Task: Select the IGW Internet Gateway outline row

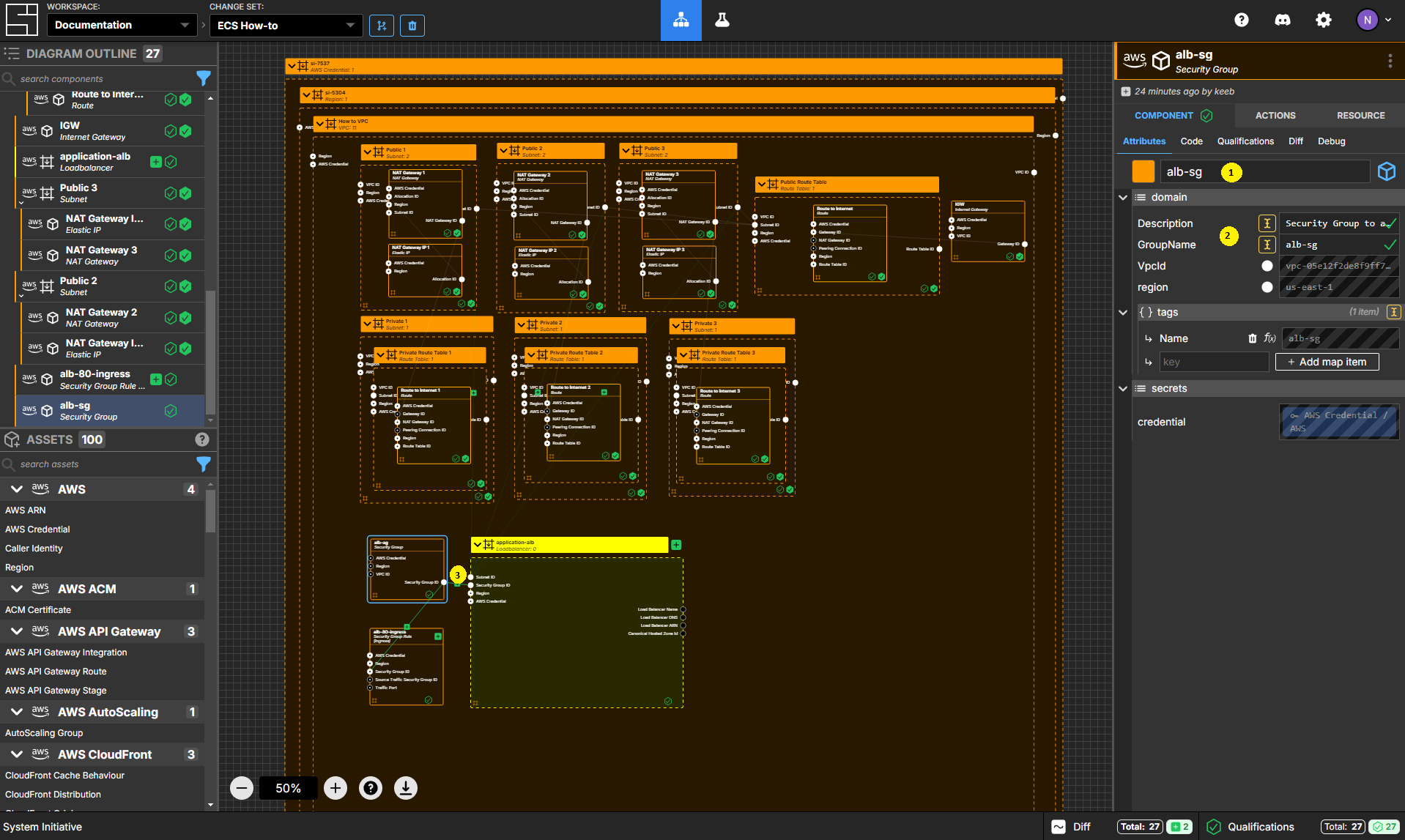Action: (x=110, y=131)
